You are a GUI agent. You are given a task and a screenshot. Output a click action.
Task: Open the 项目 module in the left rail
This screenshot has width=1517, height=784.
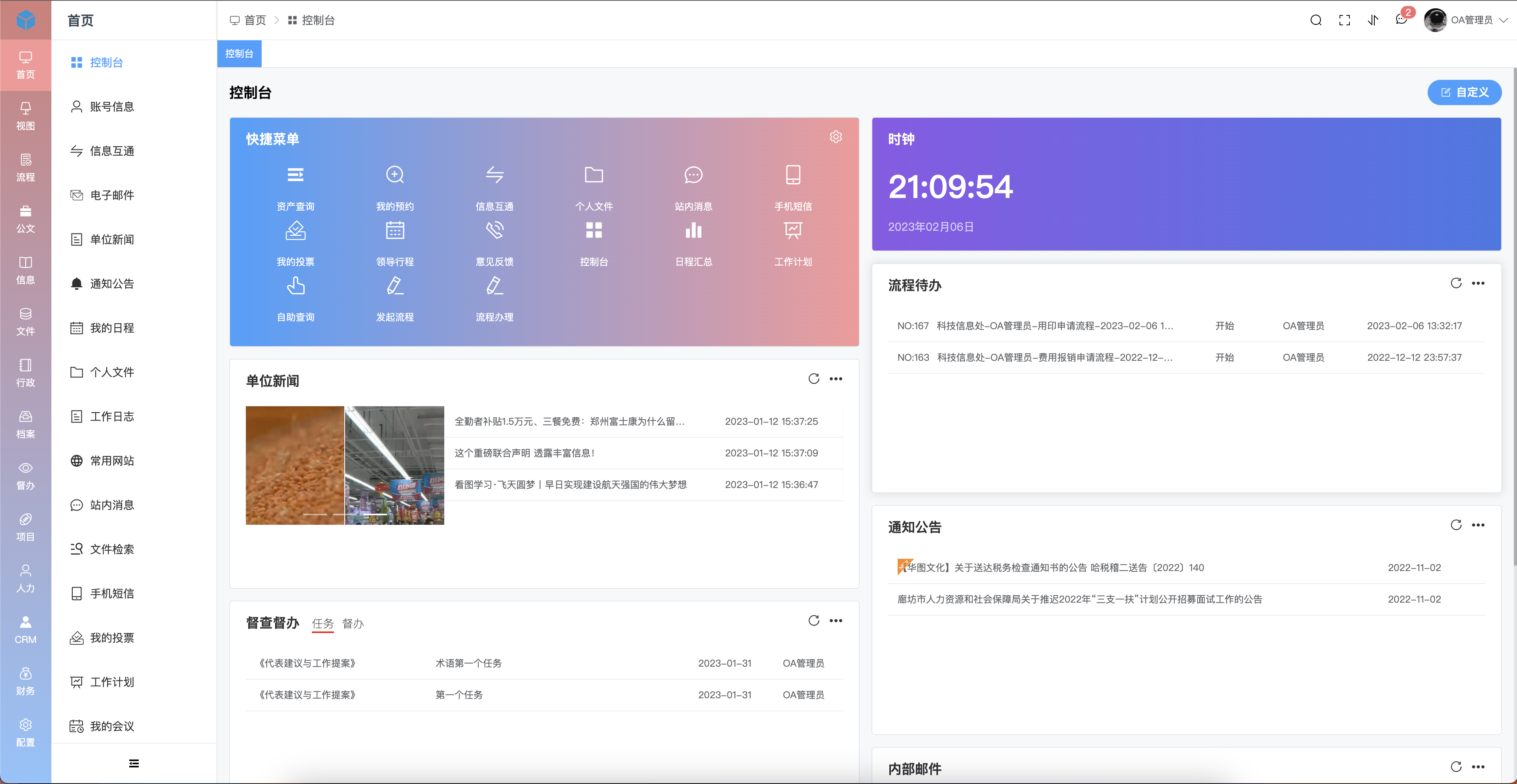[25, 527]
